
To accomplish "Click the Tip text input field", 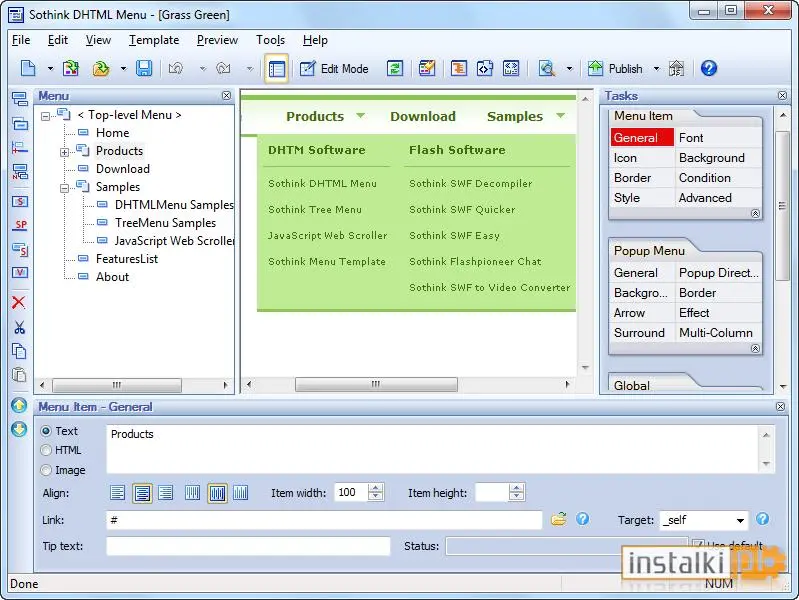I will coord(248,546).
